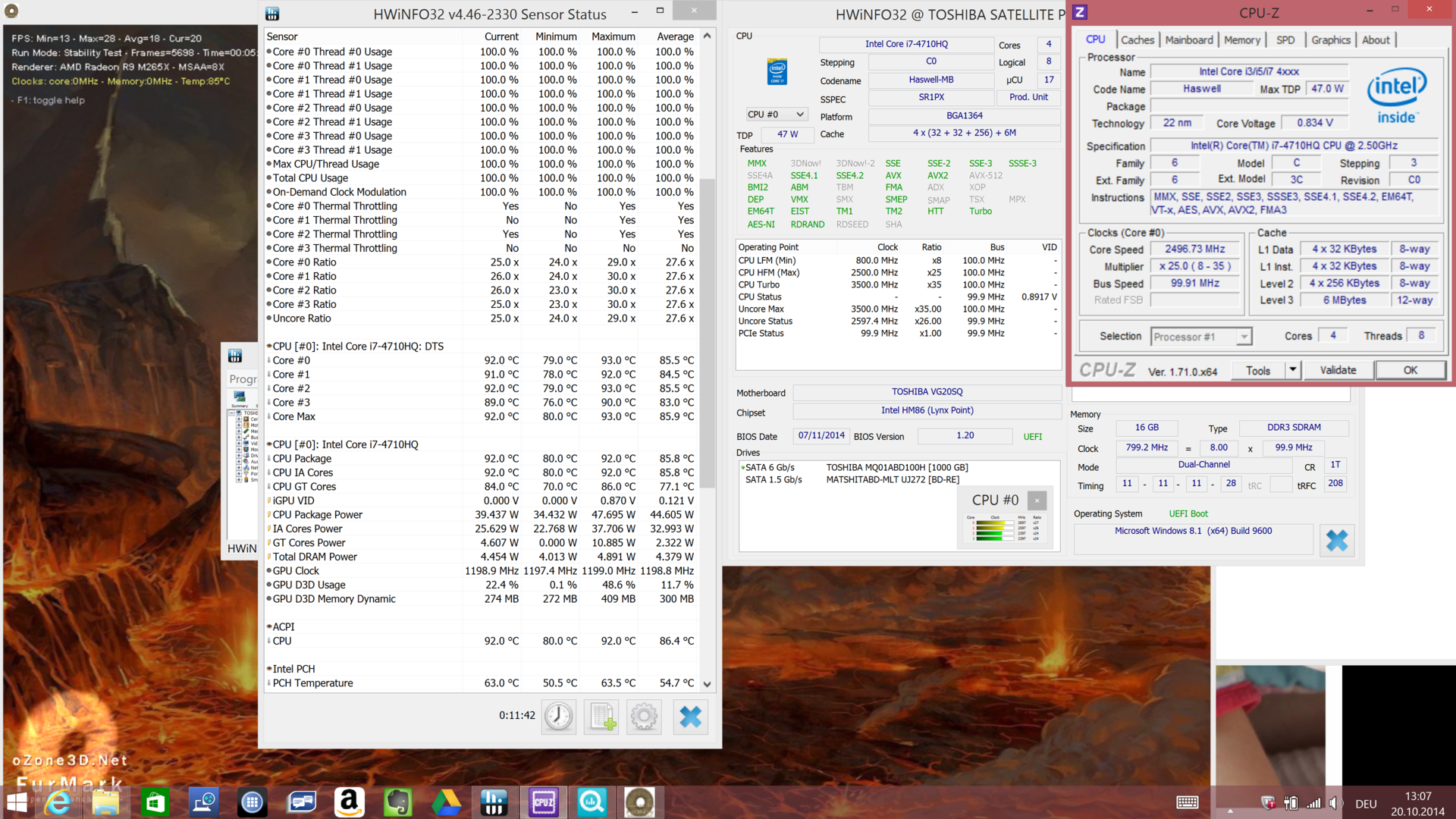The image size is (1456, 819).
Task: Click the clock timer icon in Sensor Status
Action: click(558, 717)
